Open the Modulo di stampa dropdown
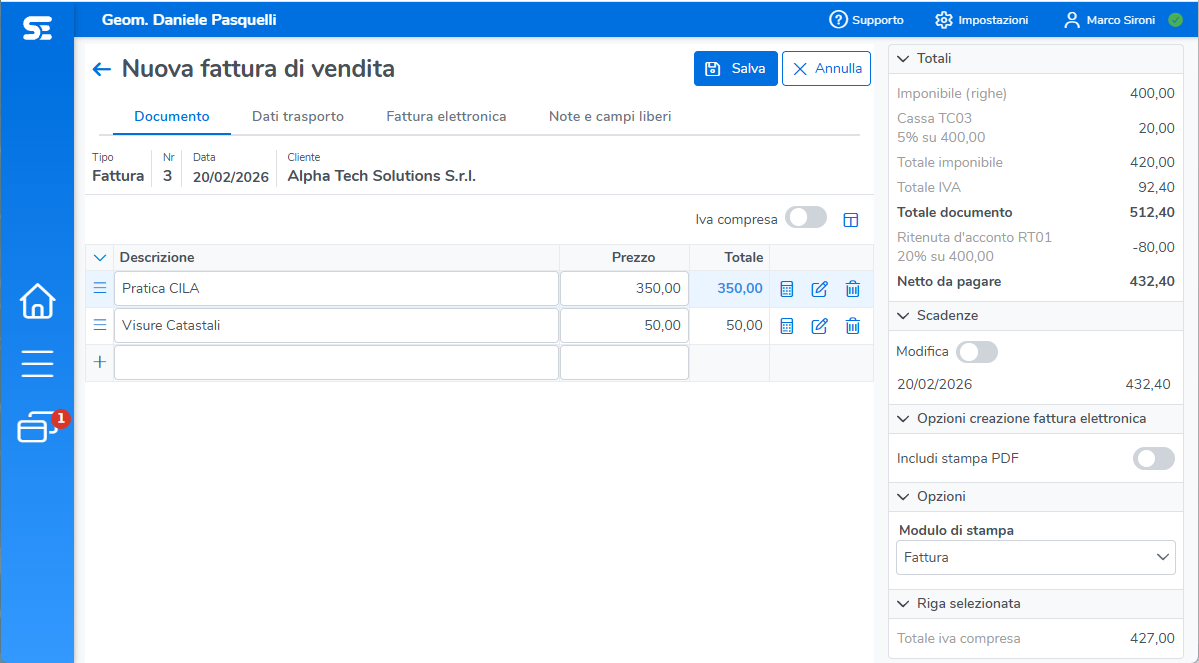Viewport: 1199px width, 663px height. pos(1035,557)
